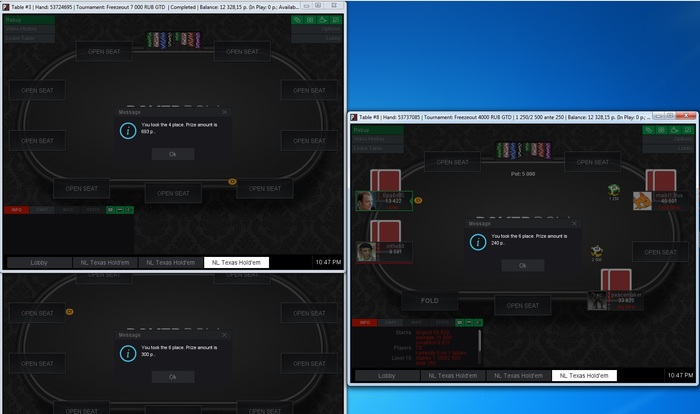Image resolution: width=700 pixels, height=414 pixels.
Task: Click the dealer button beside the top-left player in Table #8
Action: (x=418, y=201)
